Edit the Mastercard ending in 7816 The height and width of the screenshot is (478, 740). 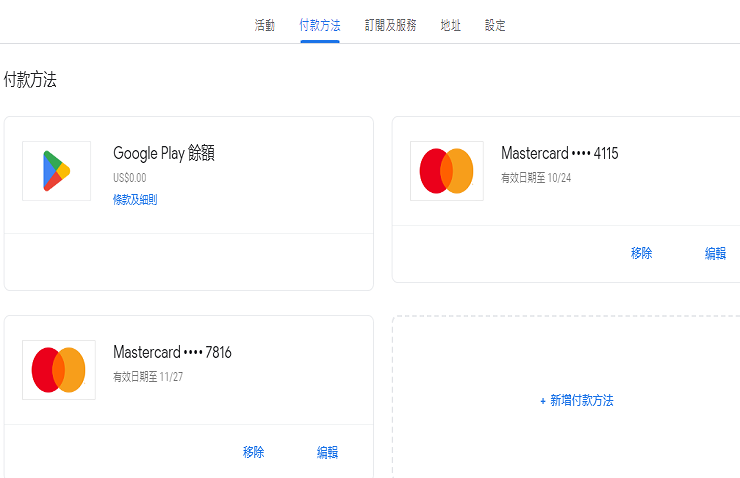click(328, 452)
